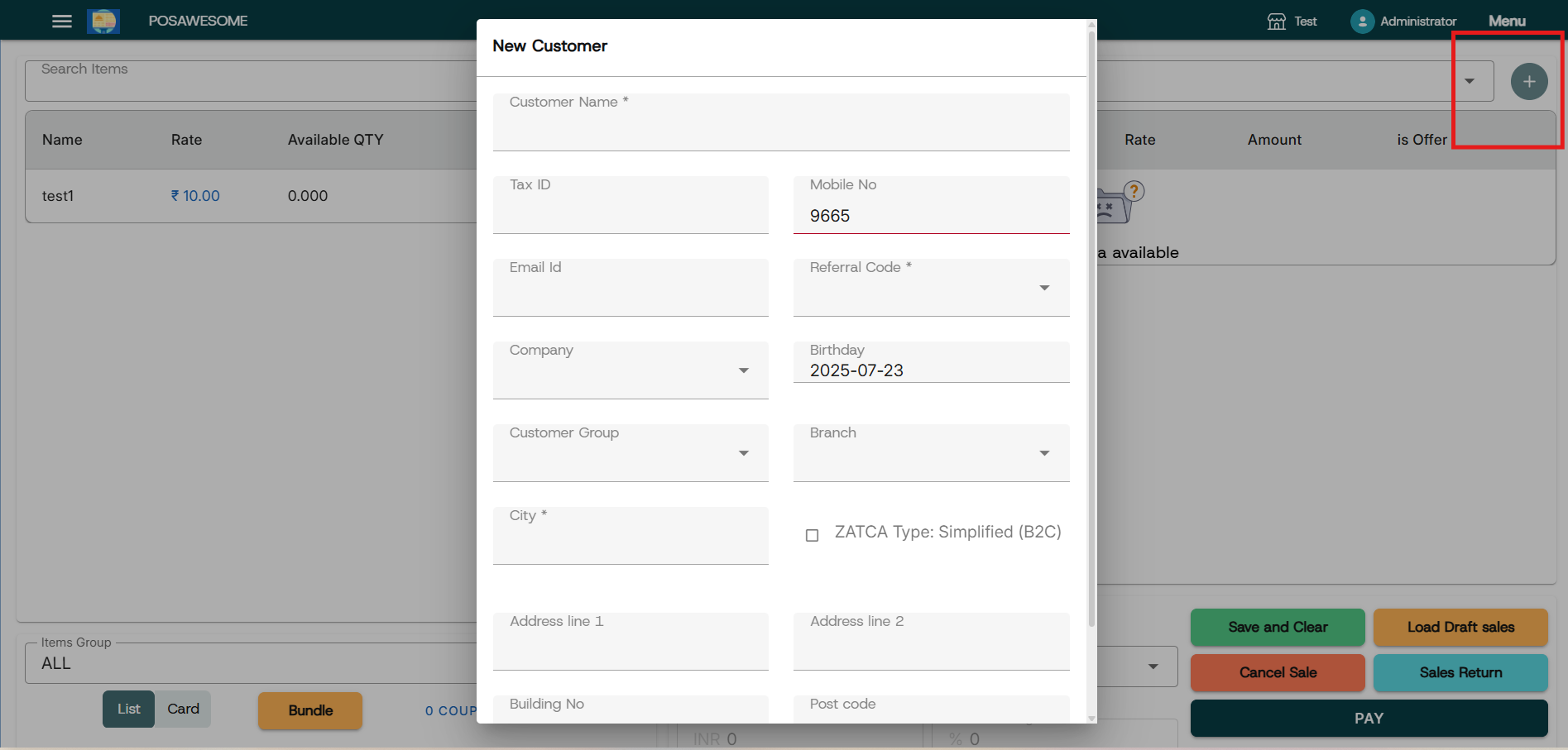Open the Birthday date field

pos(931,361)
